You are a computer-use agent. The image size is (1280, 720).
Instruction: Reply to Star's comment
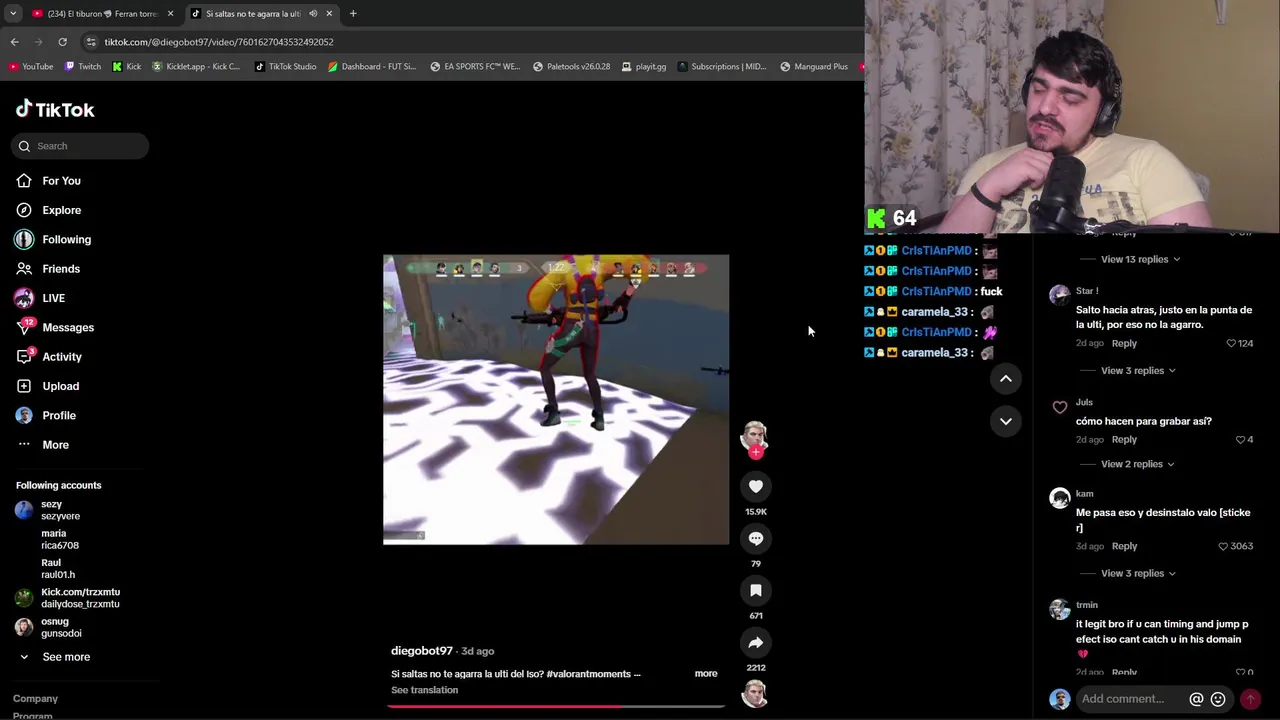pyautogui.click(x=1124, y=344)
